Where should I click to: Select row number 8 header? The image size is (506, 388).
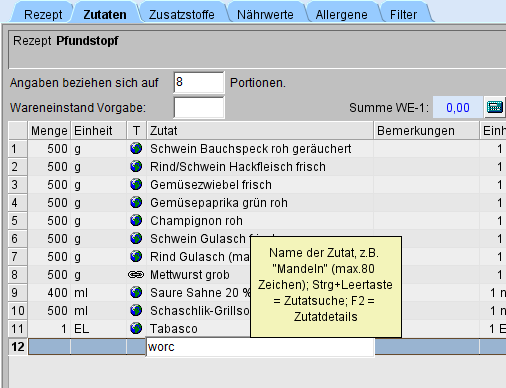click(17, 274)
